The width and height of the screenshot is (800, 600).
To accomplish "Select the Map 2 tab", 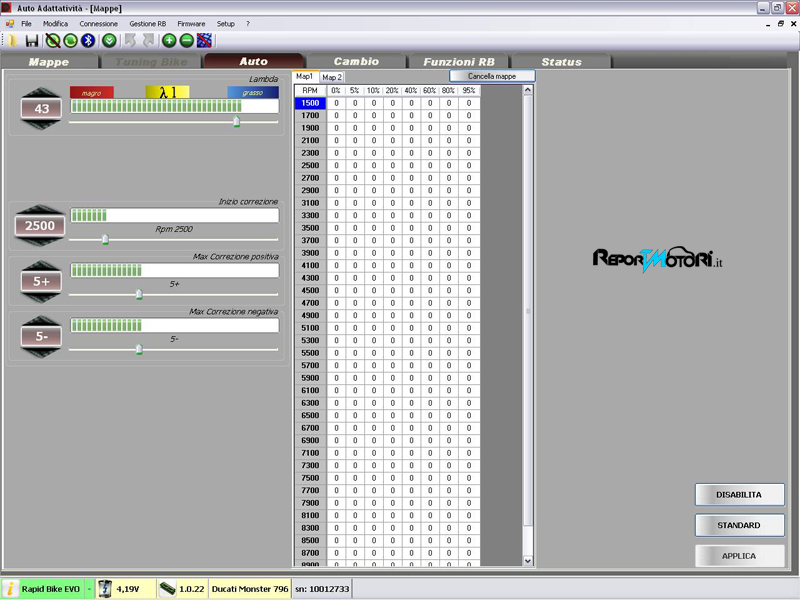I will pos(331,77).
